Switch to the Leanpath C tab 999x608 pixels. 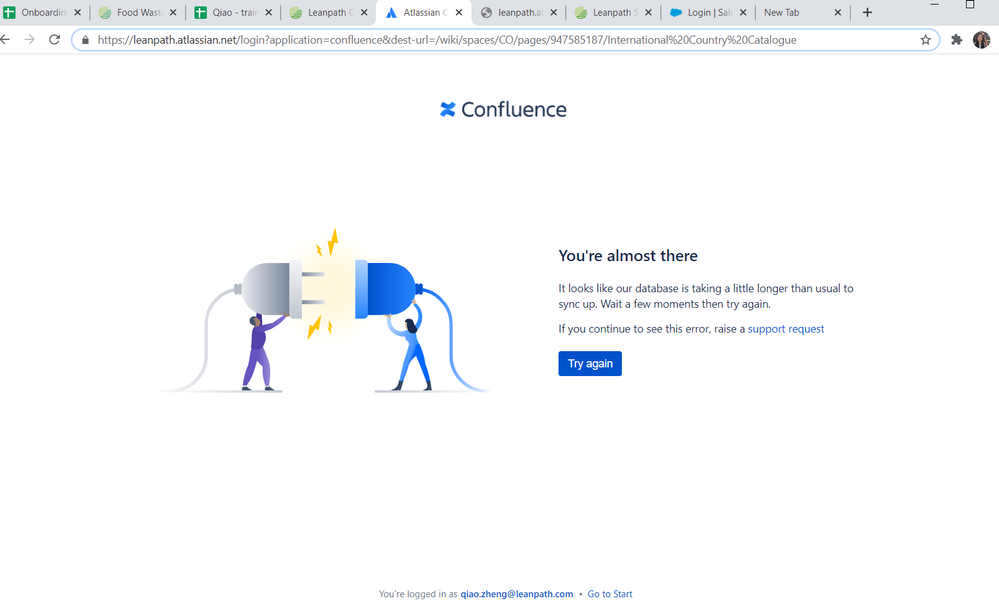(x=327, y=12)
